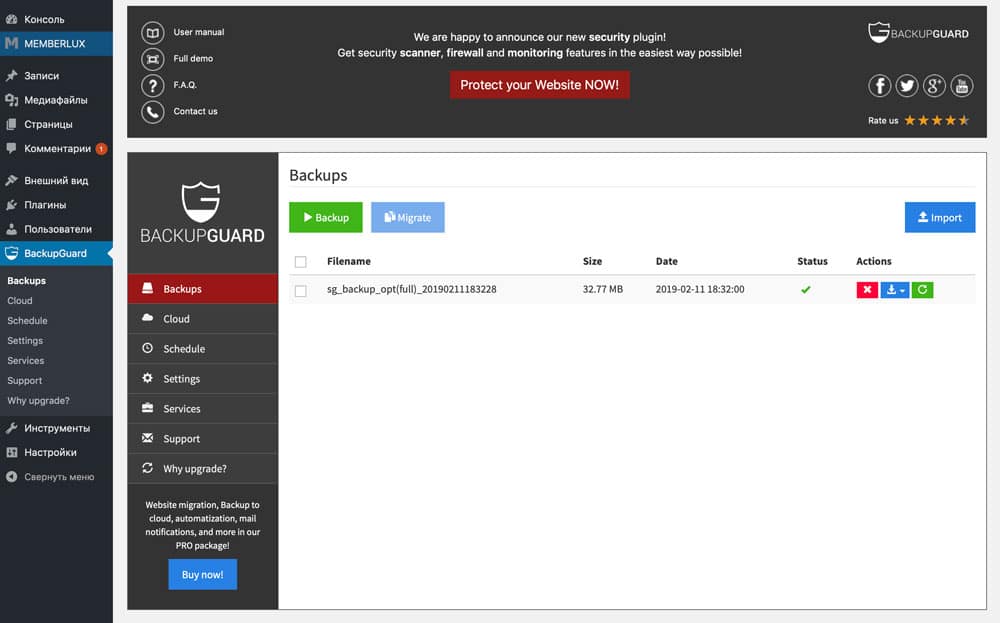Switch to the Cloud section in the panel

177,319
